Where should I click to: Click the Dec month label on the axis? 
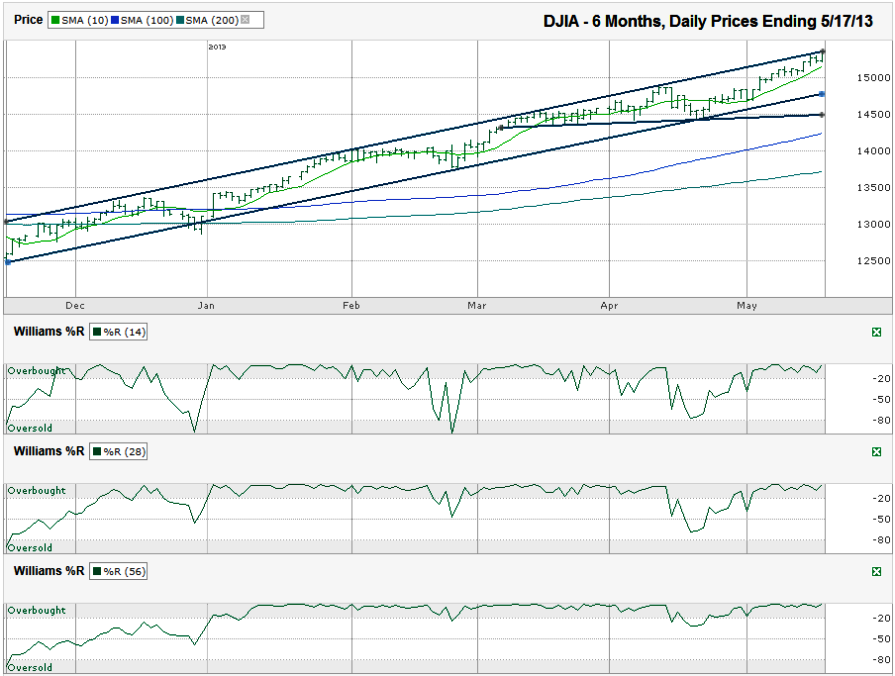[x=75, y=306]
